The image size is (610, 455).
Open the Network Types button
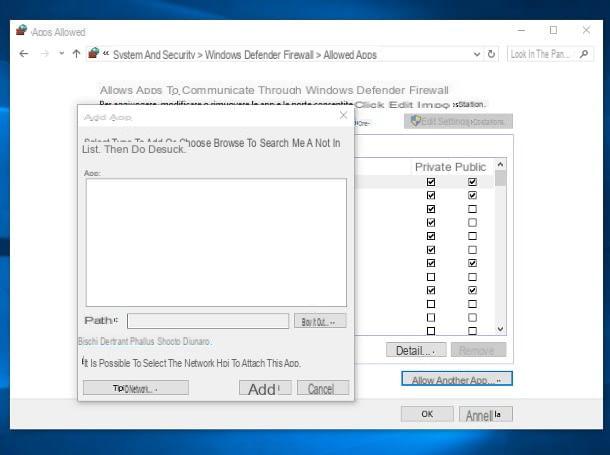[136, 388]
